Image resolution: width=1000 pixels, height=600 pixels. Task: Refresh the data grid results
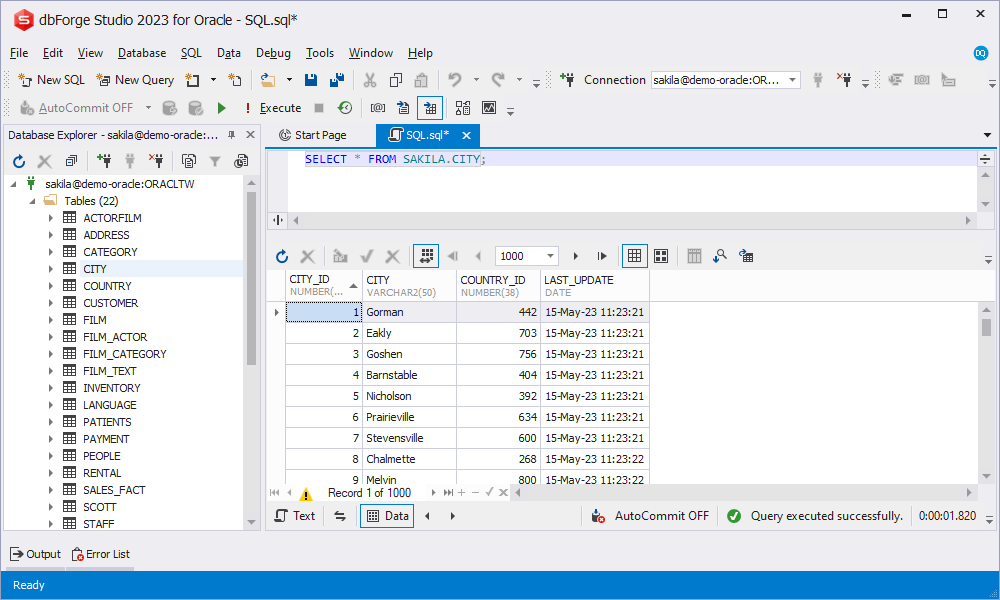[282, 256]
